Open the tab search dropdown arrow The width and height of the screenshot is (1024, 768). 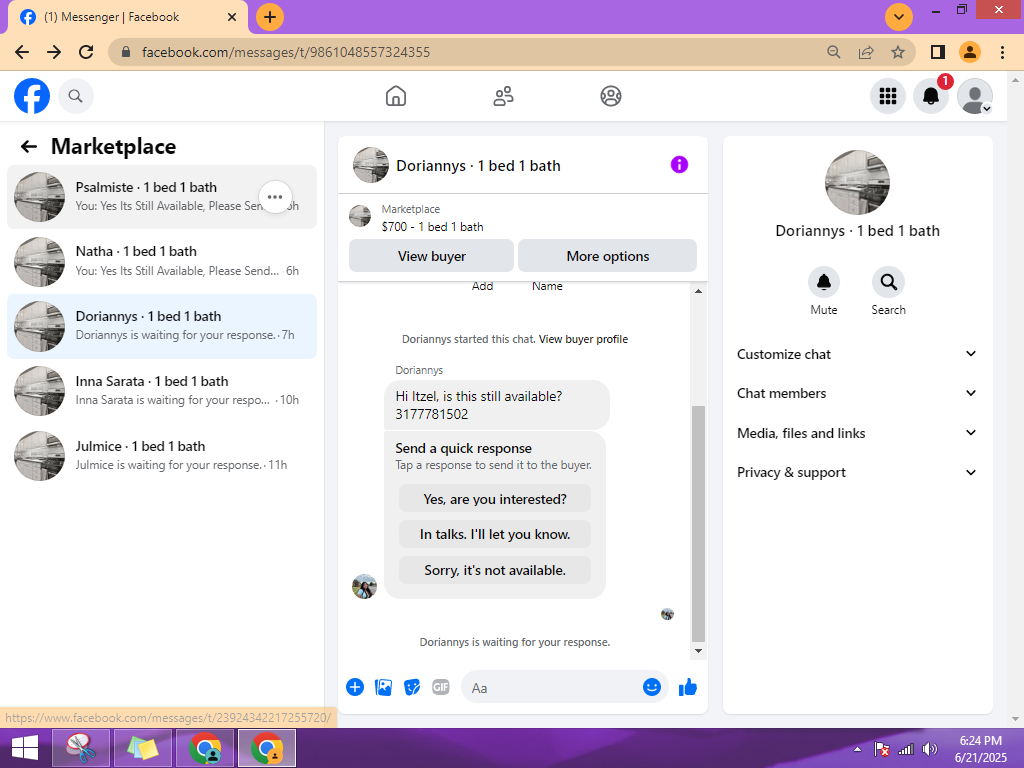899,17
